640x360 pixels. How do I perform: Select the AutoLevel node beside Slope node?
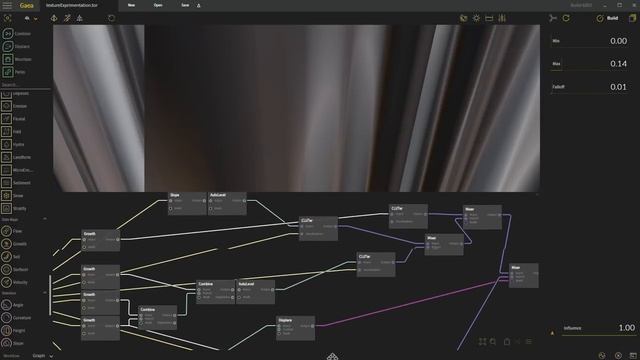pos(227,203)
